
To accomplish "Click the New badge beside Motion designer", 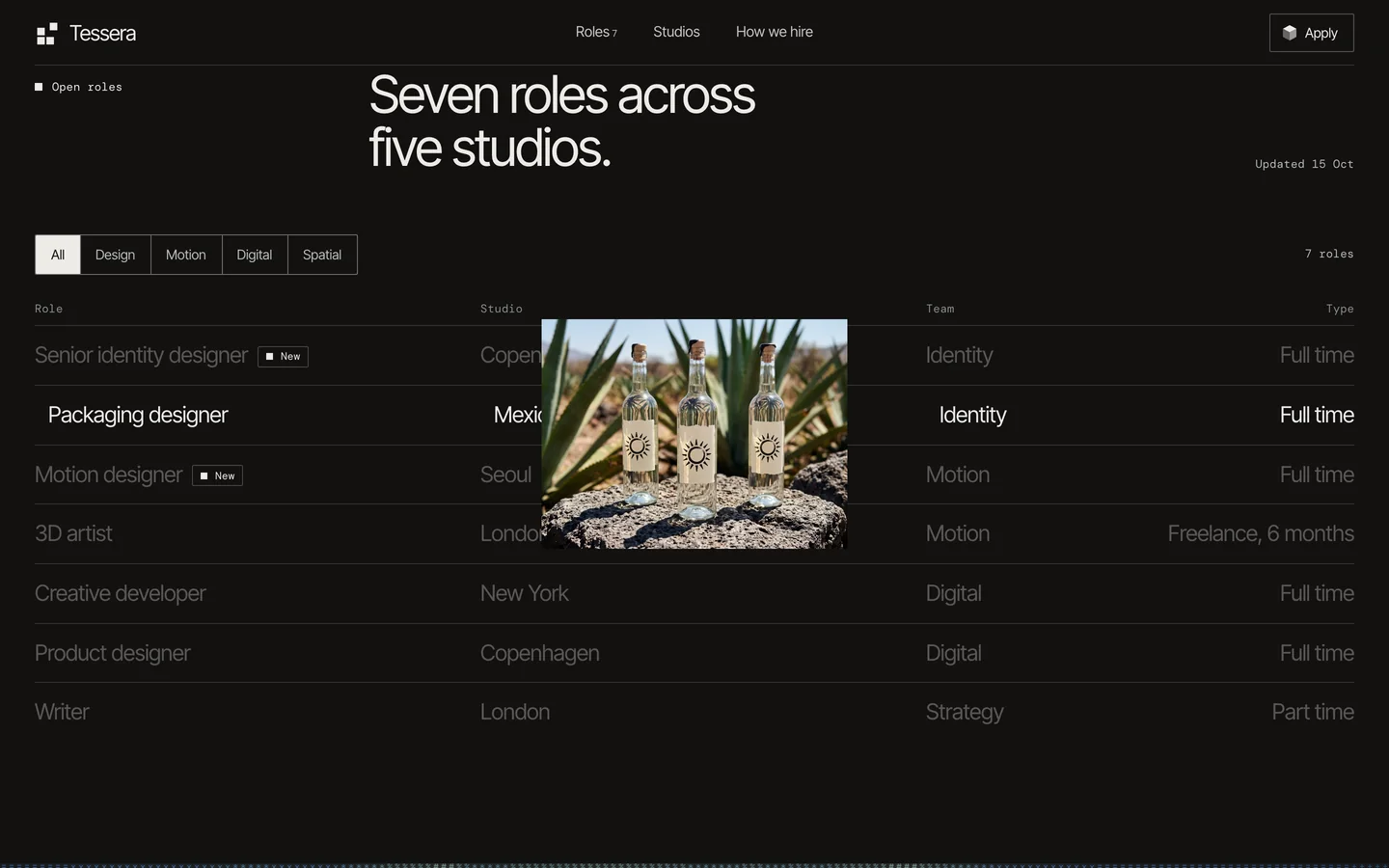I will click(217, 475).
